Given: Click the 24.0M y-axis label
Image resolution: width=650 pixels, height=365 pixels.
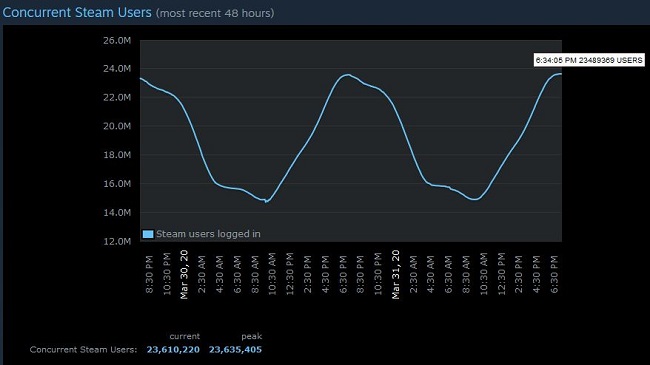Looking at the screenshot, I should click(117, 68).
